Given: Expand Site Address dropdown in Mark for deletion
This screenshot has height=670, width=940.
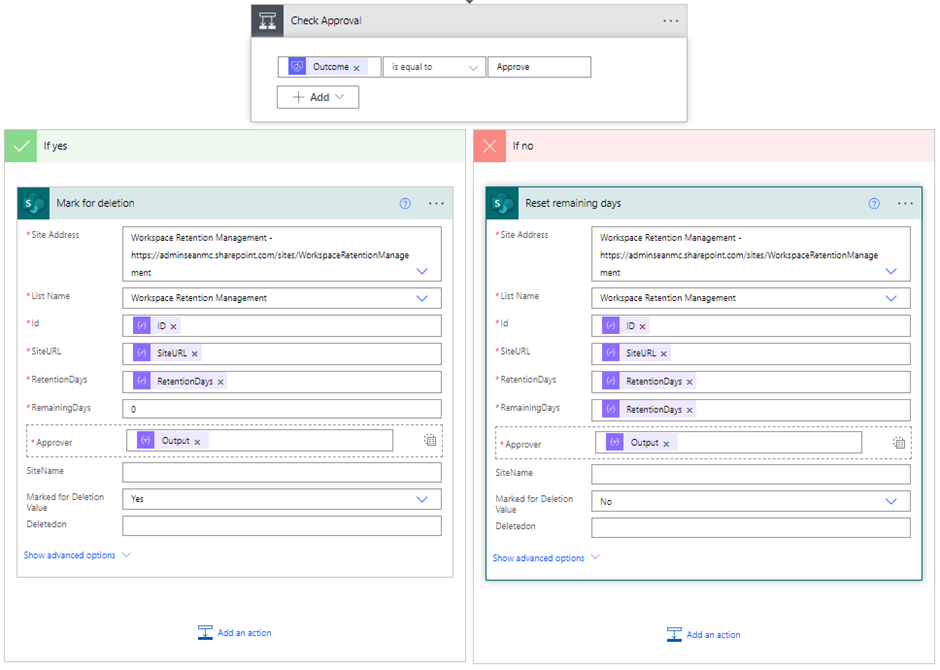Looking at the screenshot, I should click(422, 271).
